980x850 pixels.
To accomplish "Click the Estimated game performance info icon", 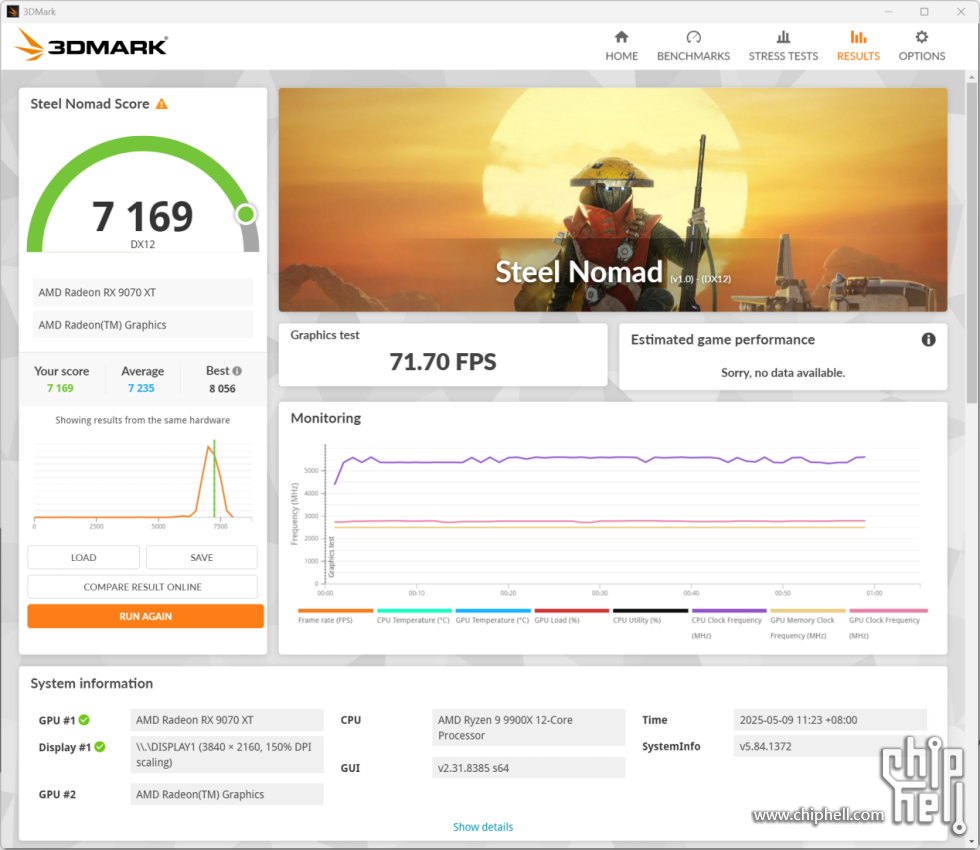I will point(928,339).
